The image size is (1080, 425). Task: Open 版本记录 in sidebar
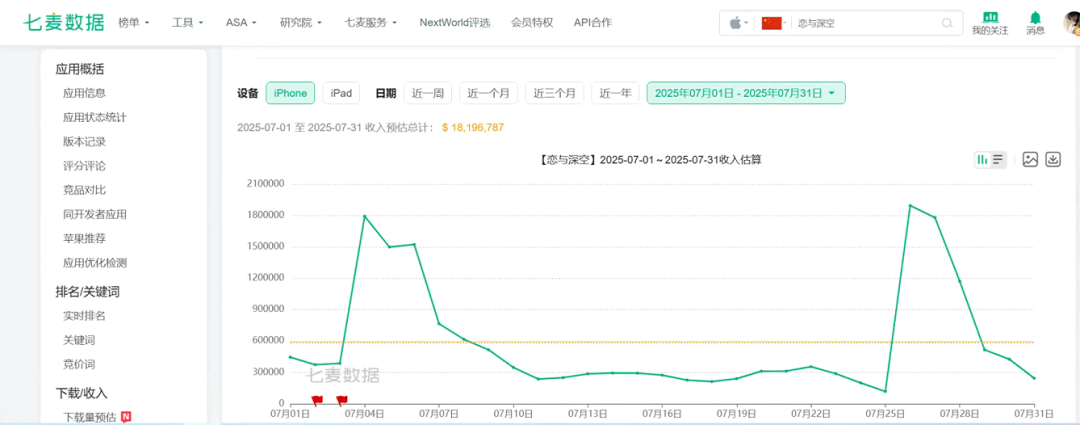(x=84, y=141)
